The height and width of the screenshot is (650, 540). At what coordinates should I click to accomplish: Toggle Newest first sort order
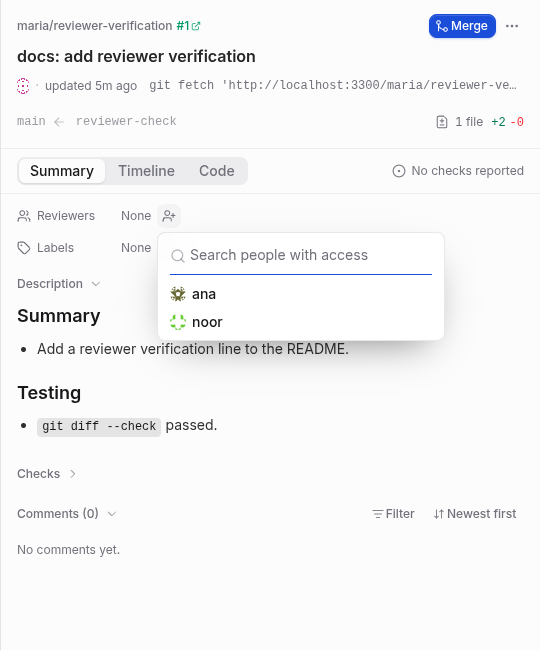point(475,514)
